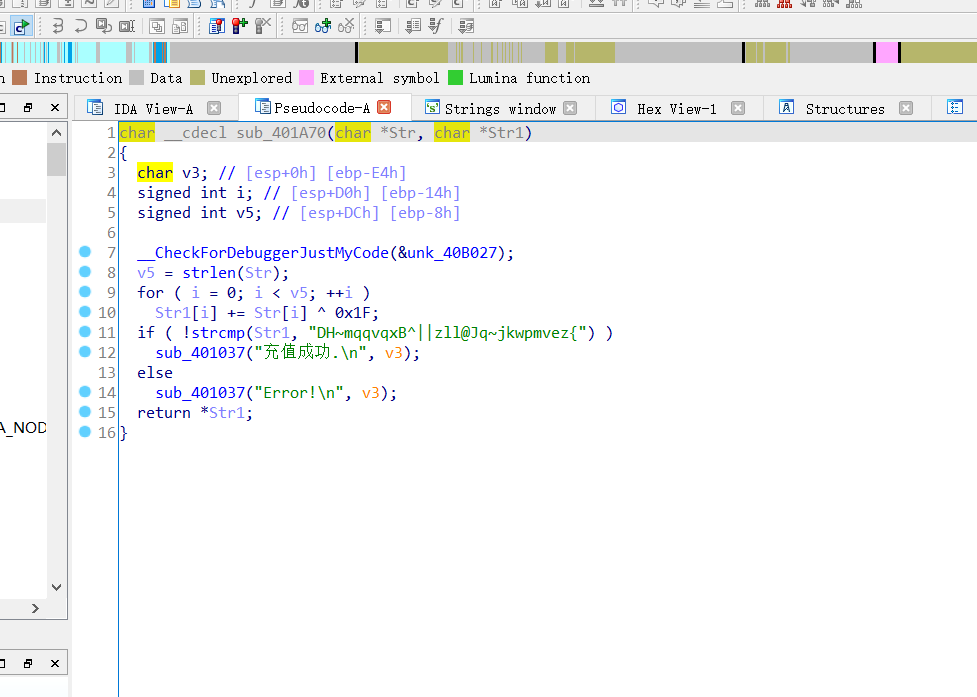
Task: Close the Hex View-1 tab
Action: [738, 108]
